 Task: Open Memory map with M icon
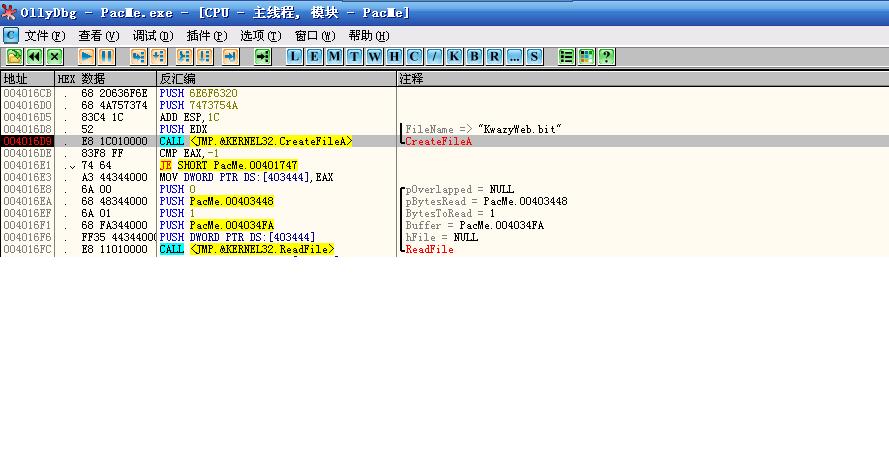pyautogui.click(x=335, y=56)
